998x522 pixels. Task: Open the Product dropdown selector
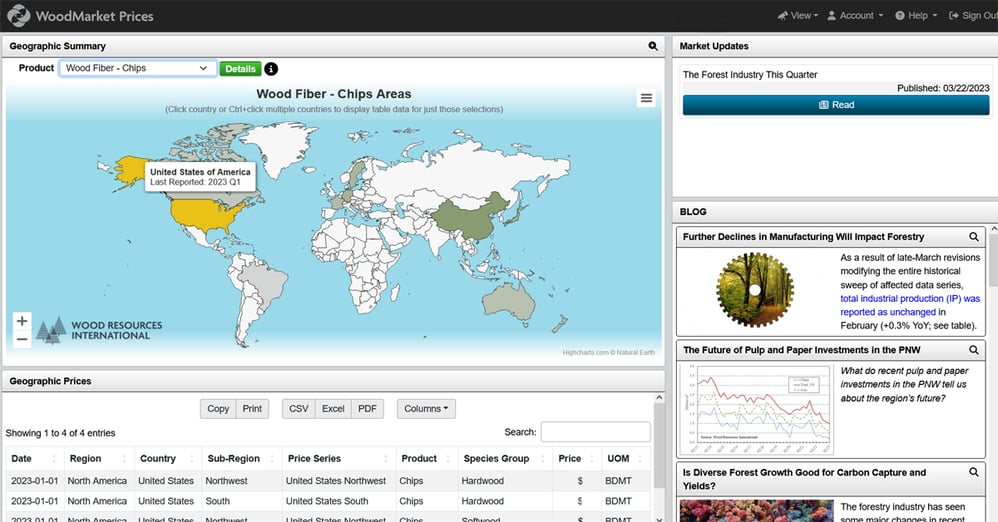[x=137, y=68]
